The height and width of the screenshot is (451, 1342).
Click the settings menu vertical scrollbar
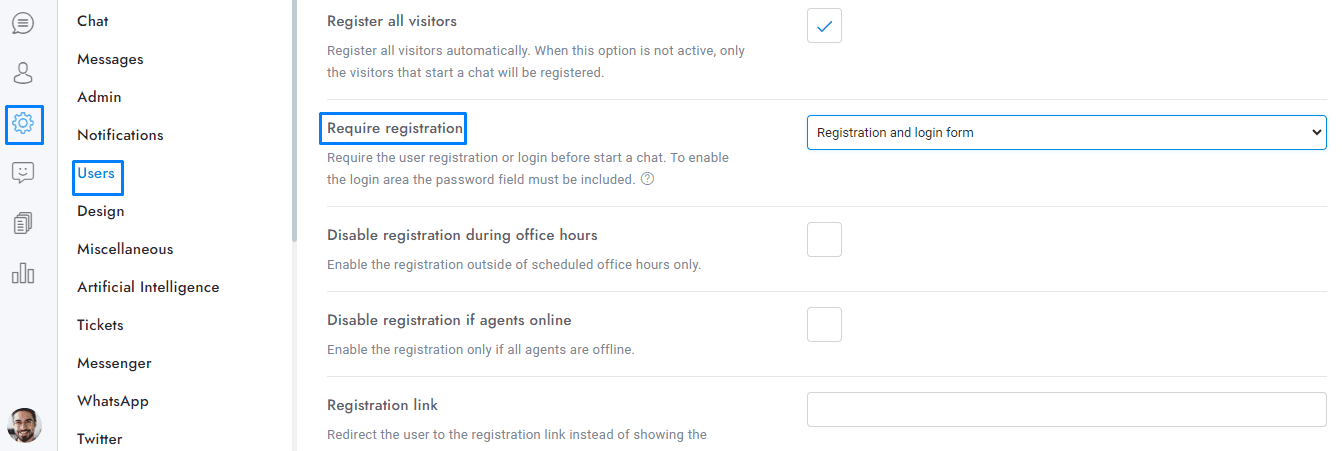coord(294,120)
